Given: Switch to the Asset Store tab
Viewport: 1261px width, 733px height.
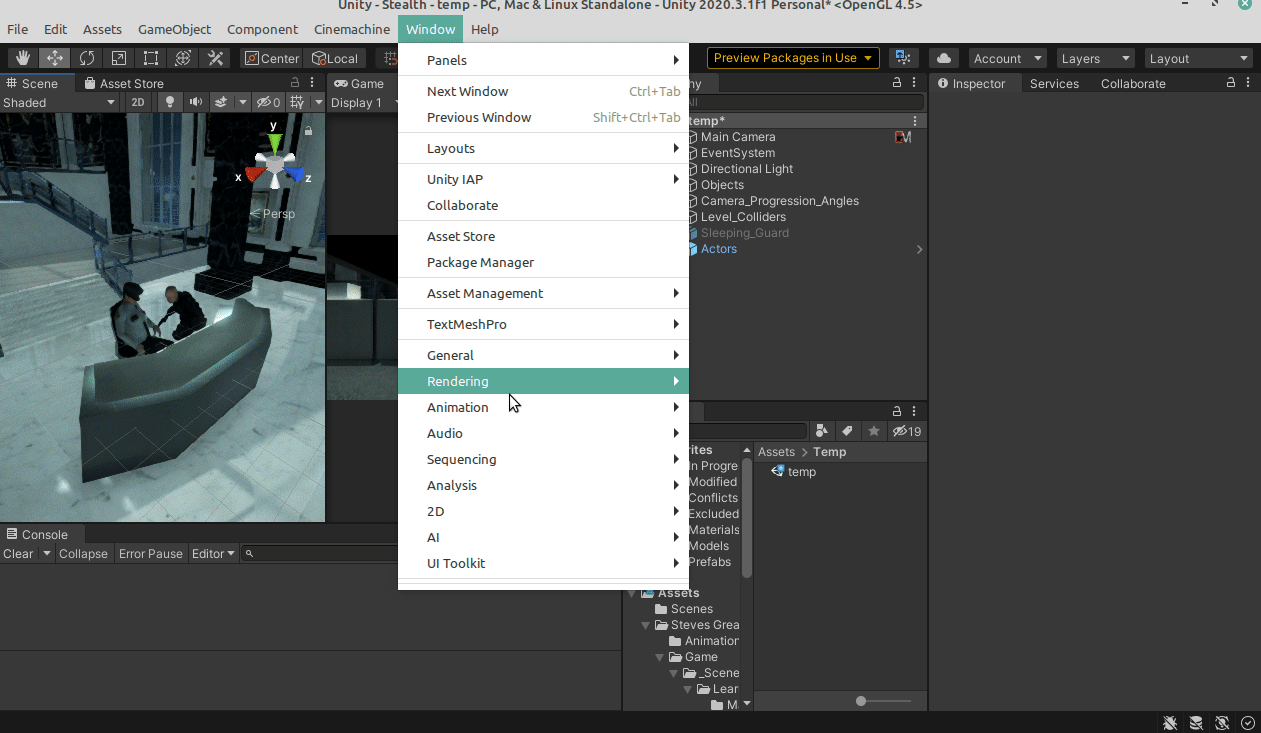Looking at the screenshot, I should point(124,83).
